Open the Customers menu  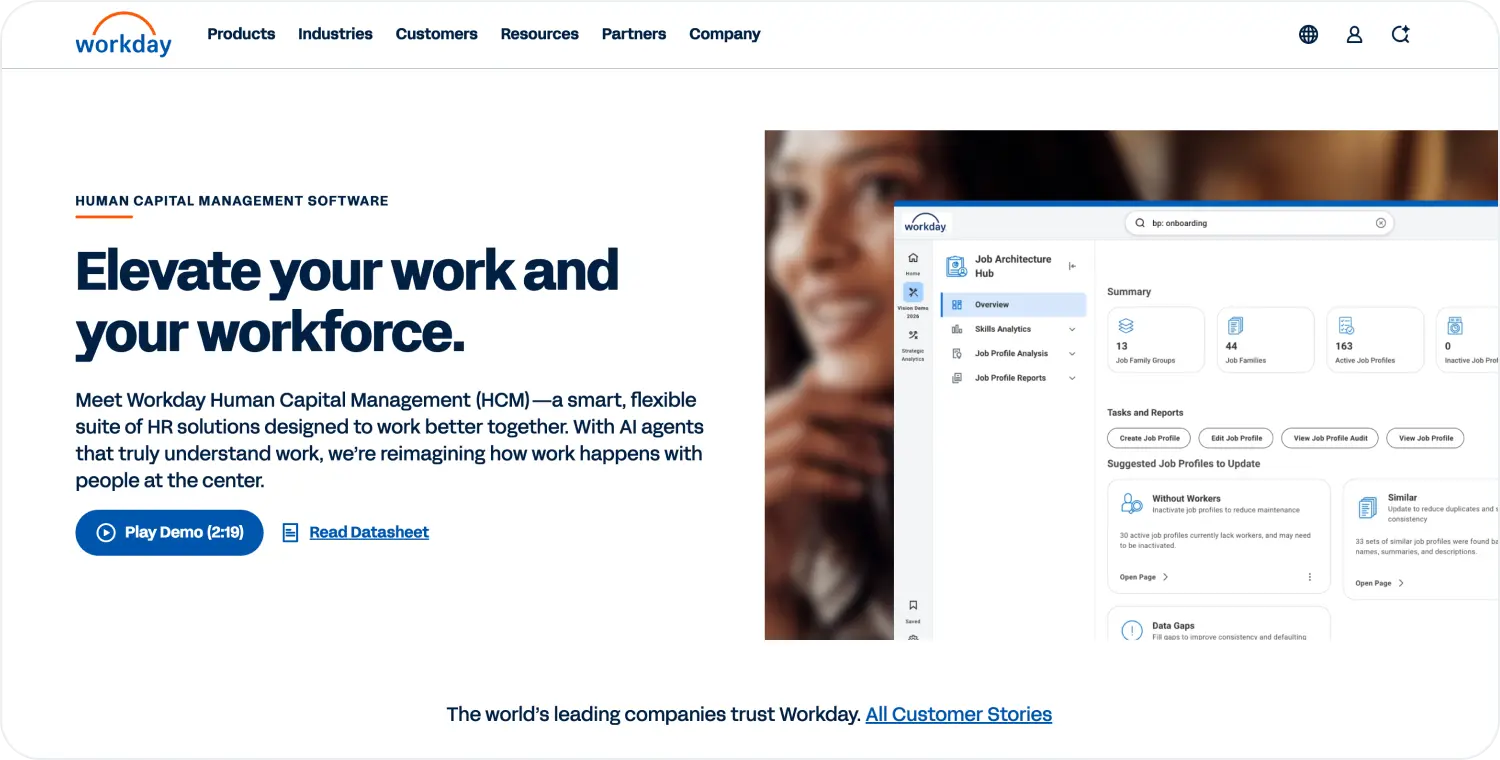pos(436,34)
